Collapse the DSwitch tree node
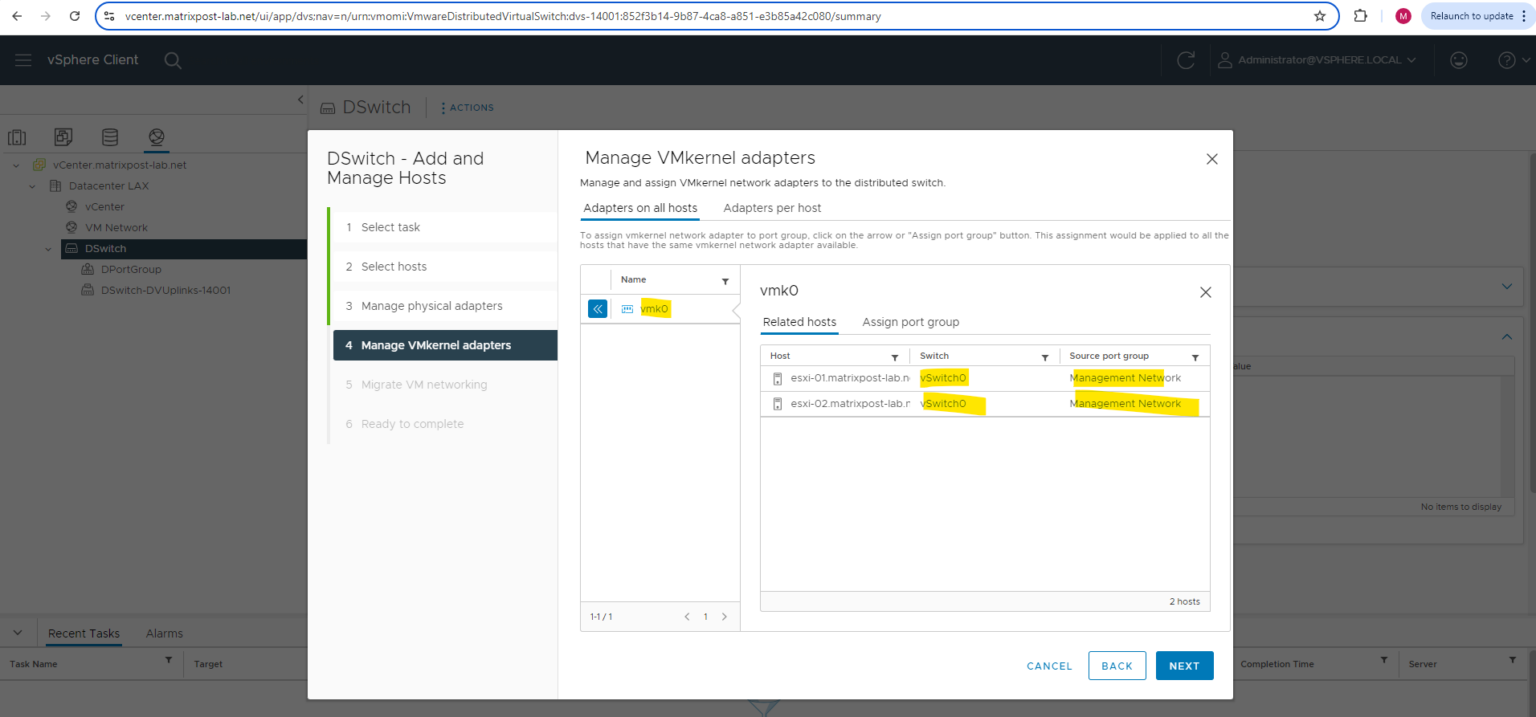The width and height of the screenshot is (1536, 717). (x=47, y=248)
